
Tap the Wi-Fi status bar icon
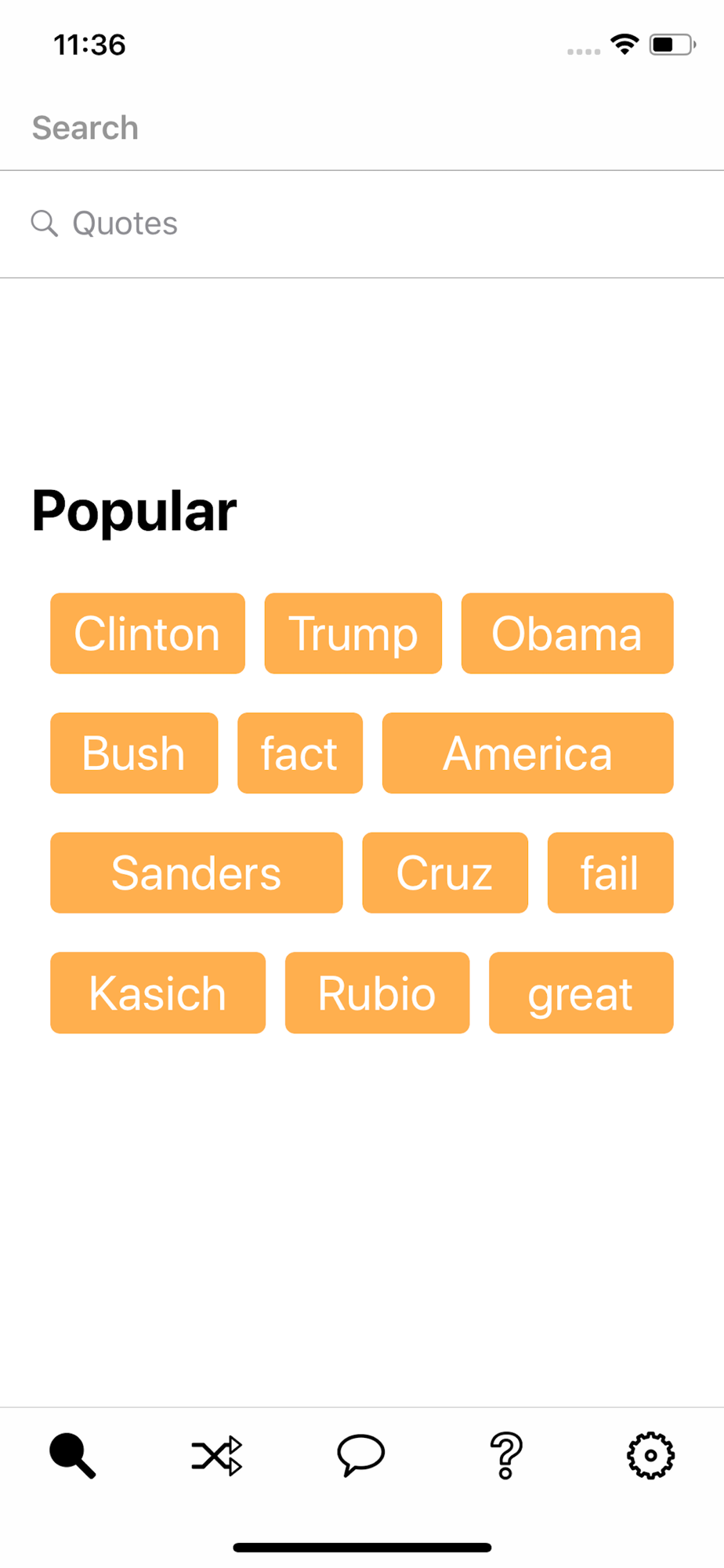pyautogui.click(x=624, y=45)
